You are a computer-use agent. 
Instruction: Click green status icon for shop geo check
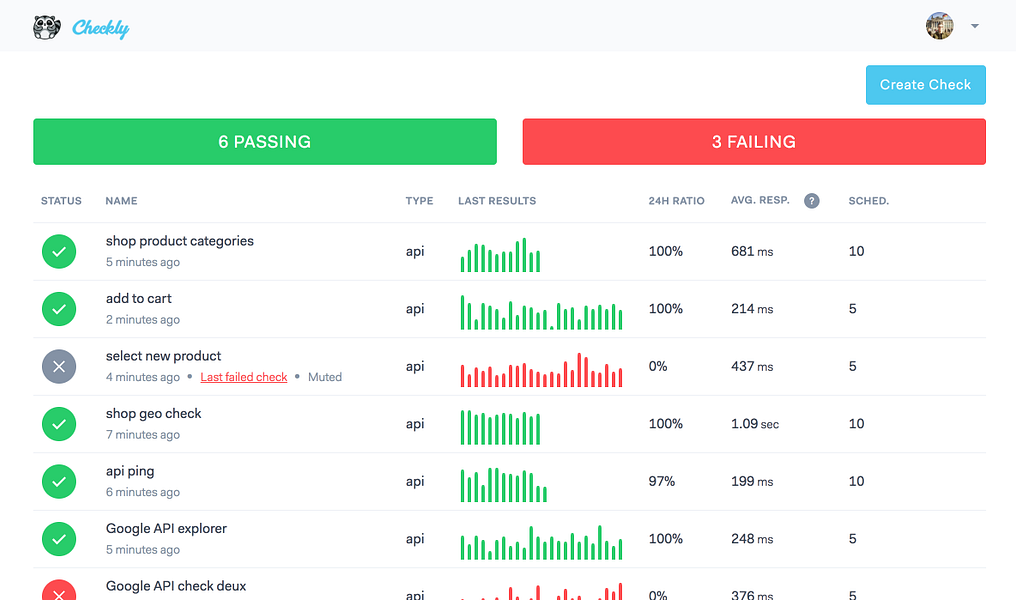coord(59,424)
